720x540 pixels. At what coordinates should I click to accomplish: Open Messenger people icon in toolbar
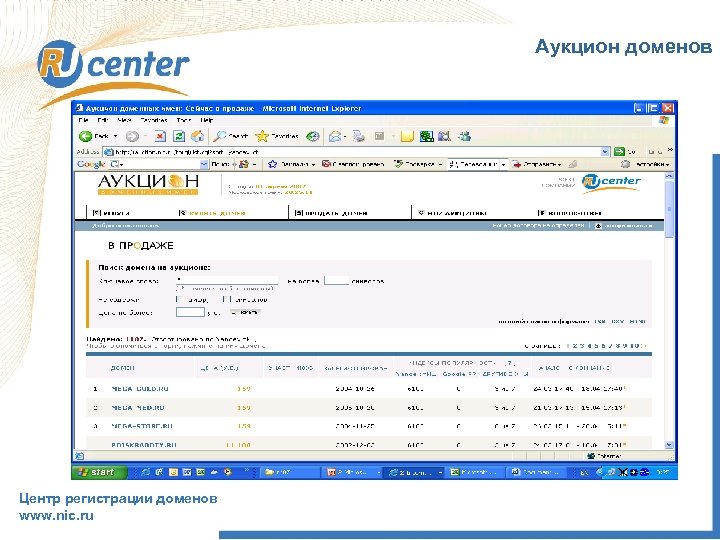pos(465,136)
